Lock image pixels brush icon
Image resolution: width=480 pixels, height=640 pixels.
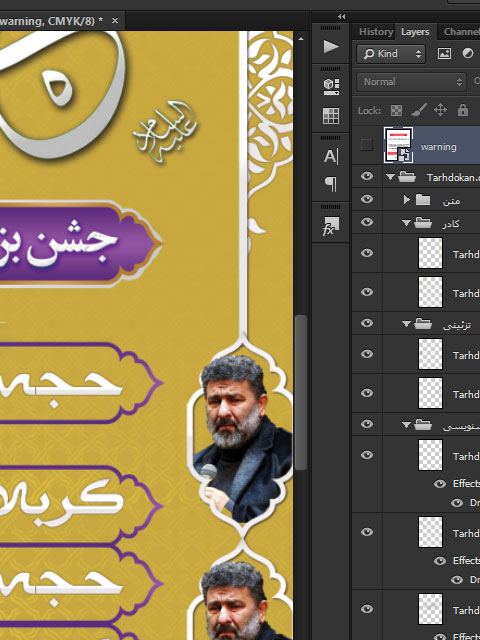418,110
